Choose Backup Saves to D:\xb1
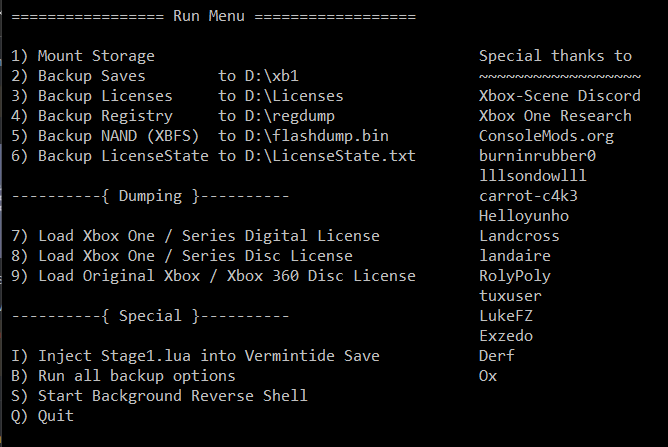The width and height of the screenshot is (668, 447). click(155, 76)
